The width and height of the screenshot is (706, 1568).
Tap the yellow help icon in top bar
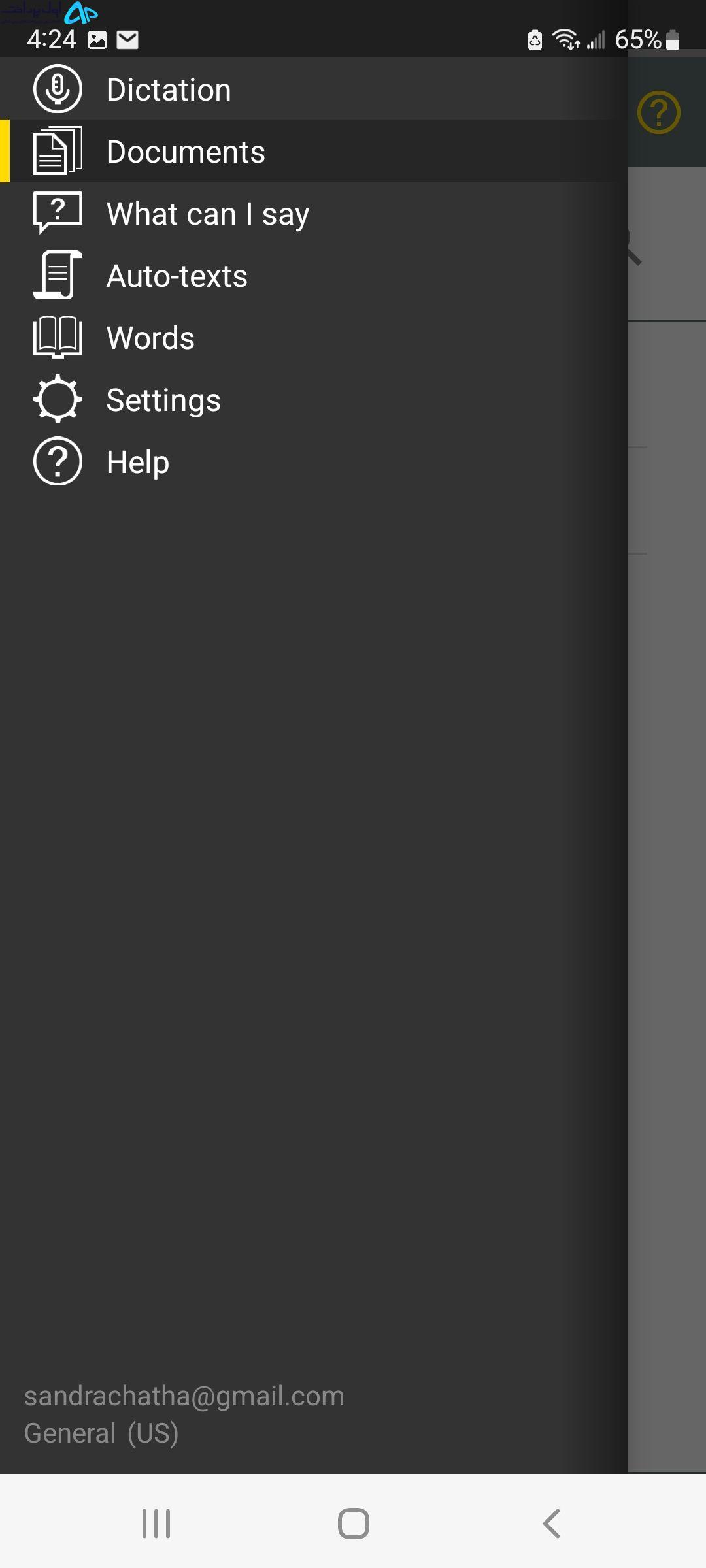tap(659, 112)
